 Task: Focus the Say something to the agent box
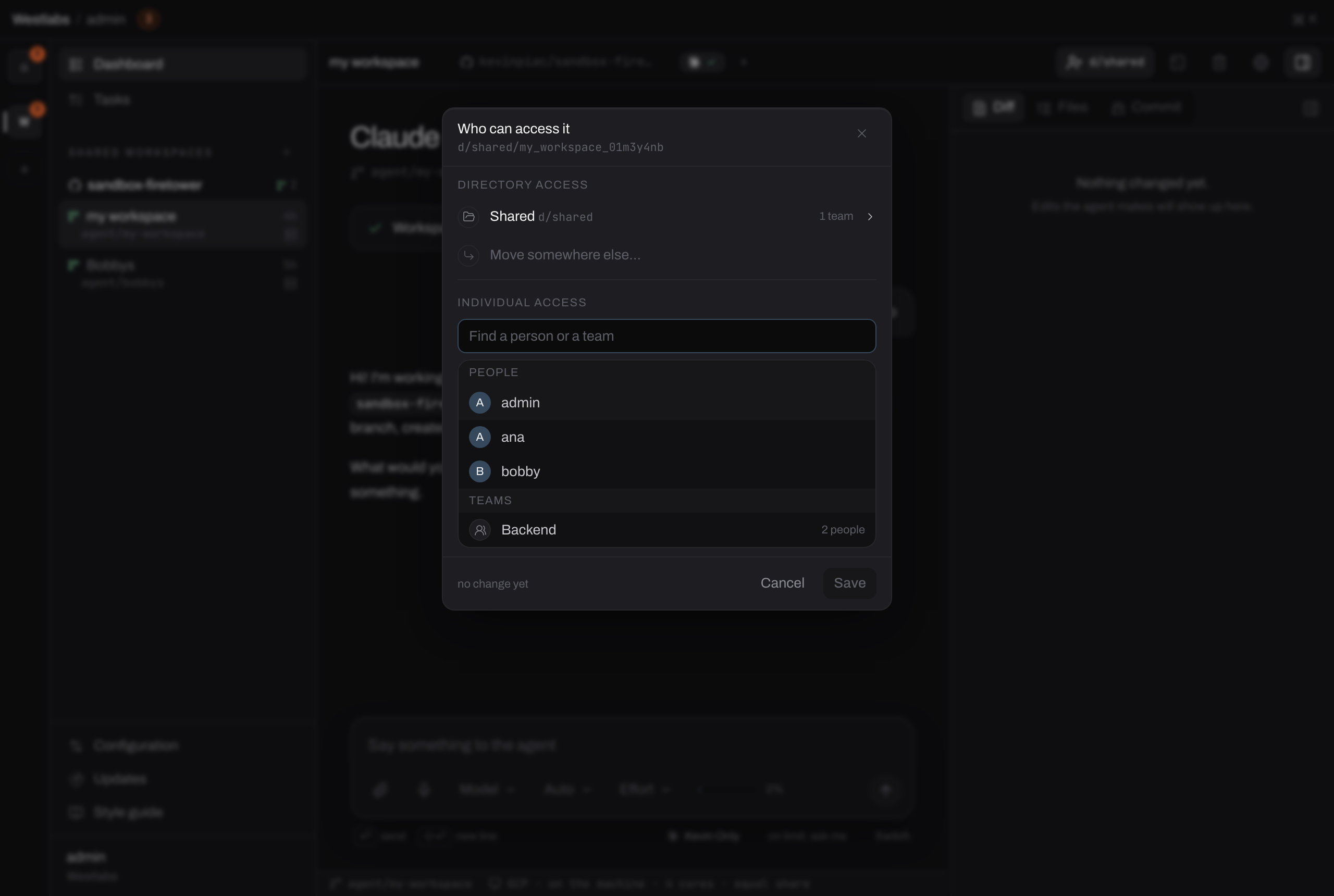click(x=631, y=745)
